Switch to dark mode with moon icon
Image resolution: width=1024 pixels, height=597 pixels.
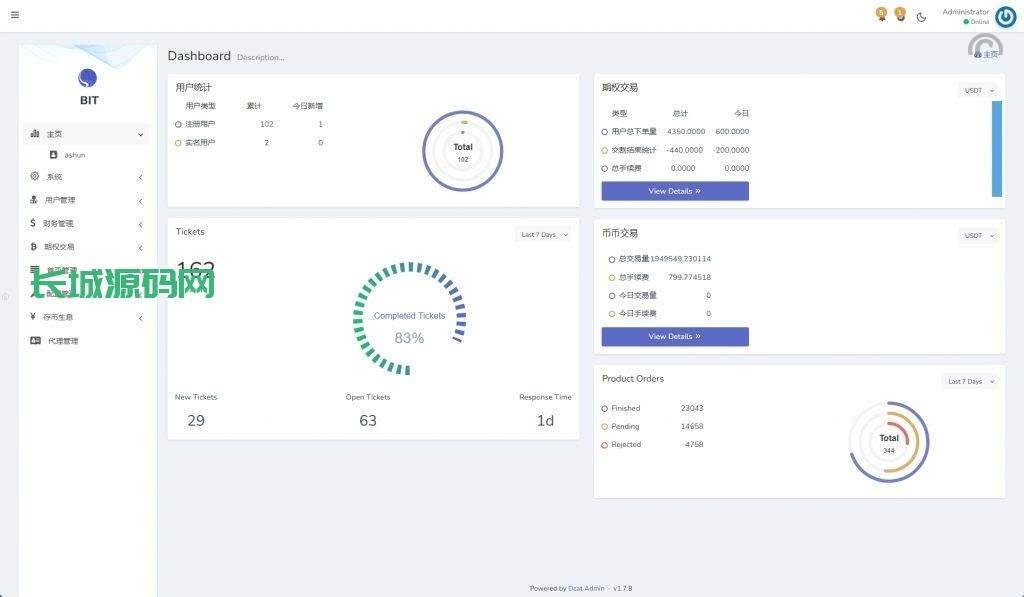tap(921, 16)
